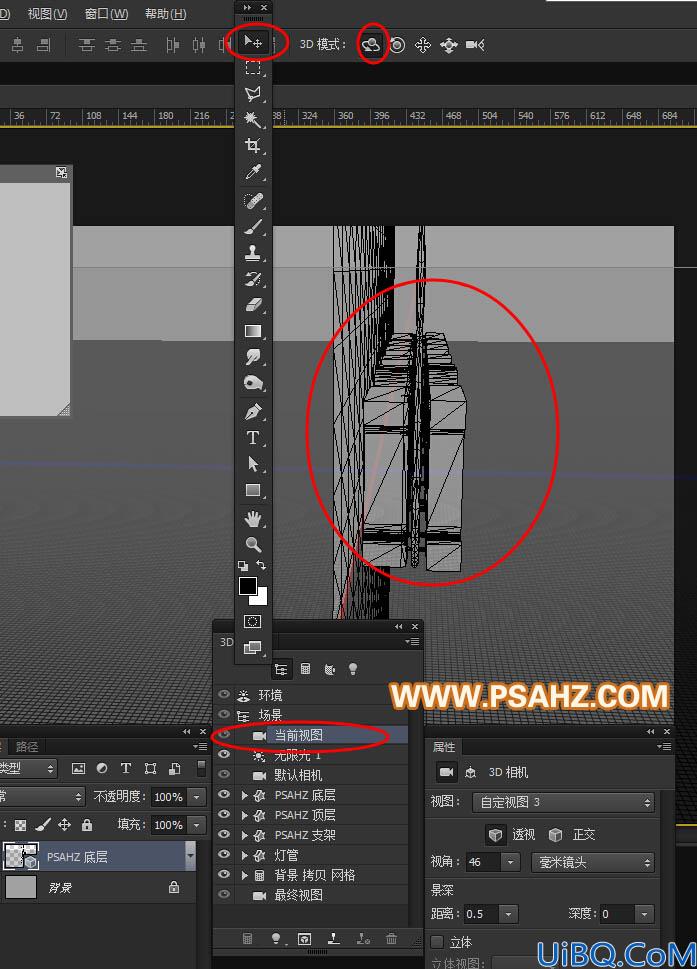Image resolution: width=697 pixels, height=969 pixels.
Task: Toggle visibility of 灯管 mesh
Action: coord(224,854)
